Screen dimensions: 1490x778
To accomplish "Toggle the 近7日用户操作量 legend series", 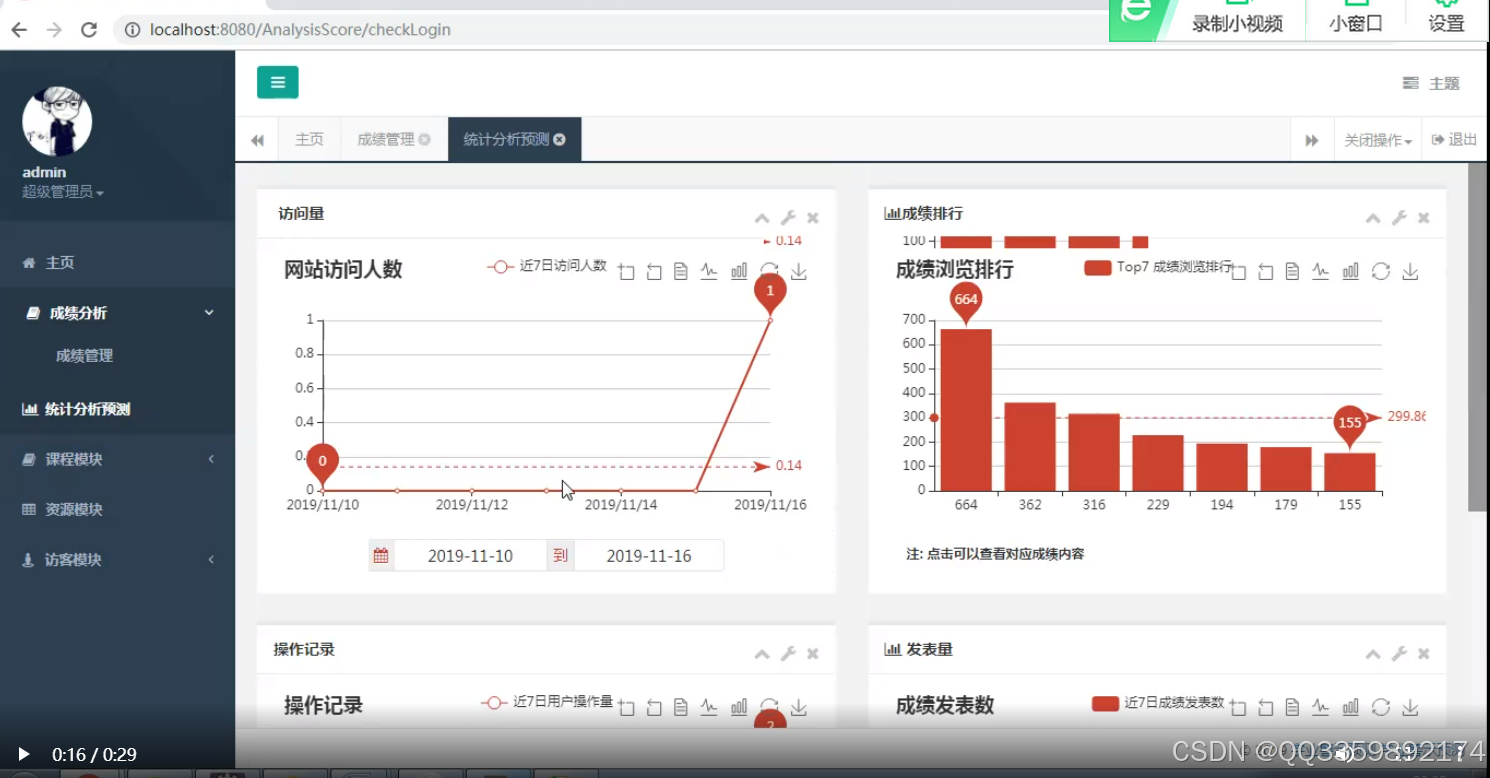I will click(x=547, y=702).
